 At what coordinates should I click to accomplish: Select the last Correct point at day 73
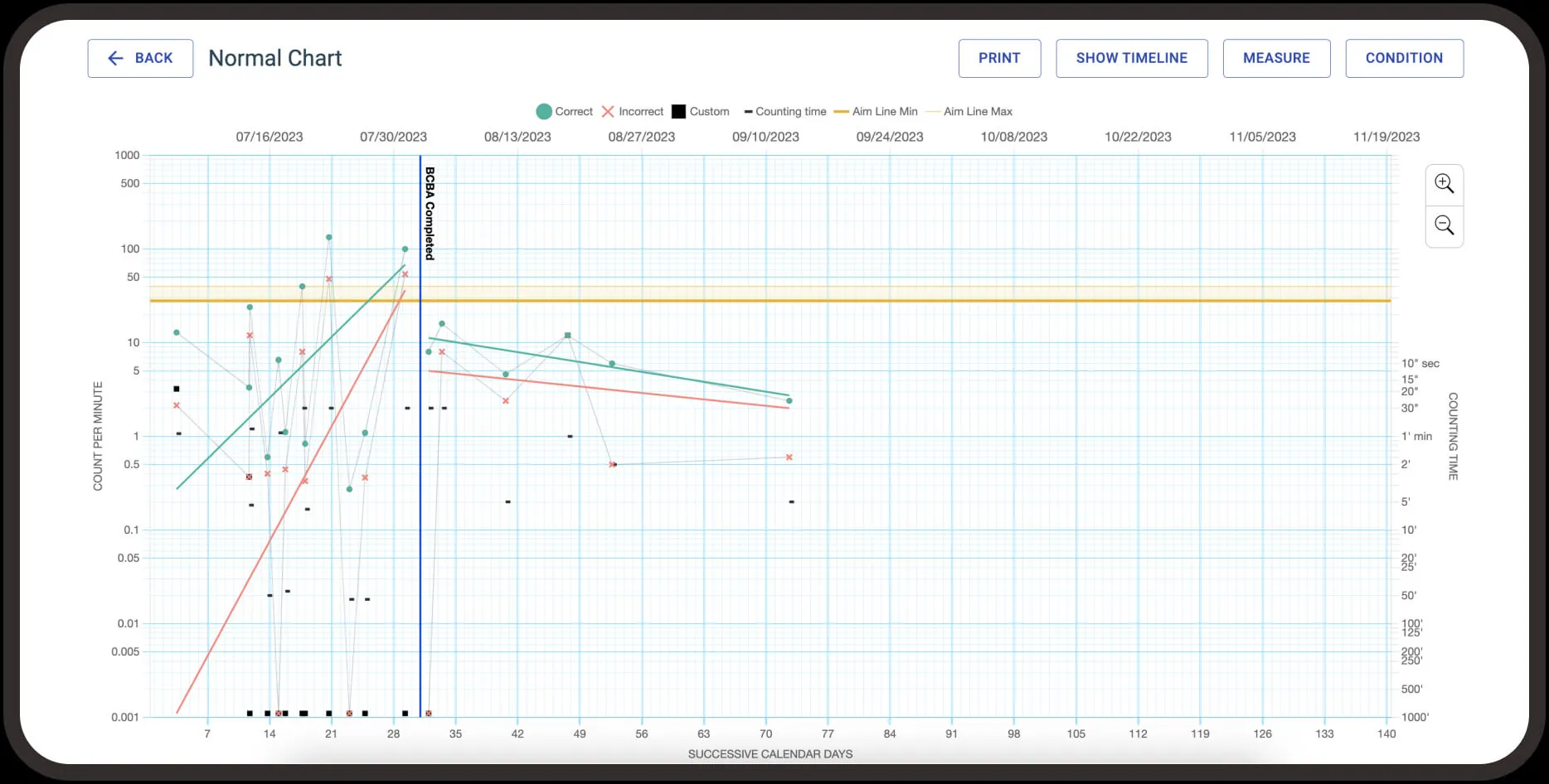(789, 401)
